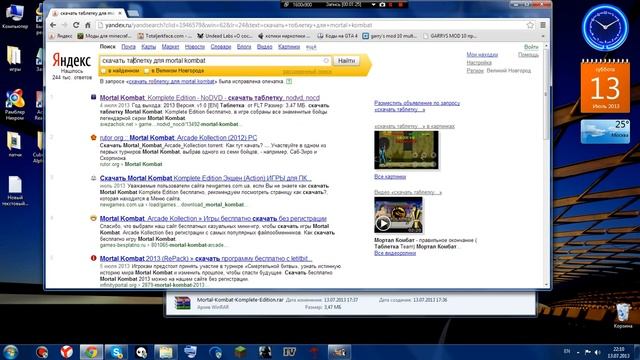640x360 pixels.
Task: Open the 'Мои находки' link
Action: pos(482,55)
